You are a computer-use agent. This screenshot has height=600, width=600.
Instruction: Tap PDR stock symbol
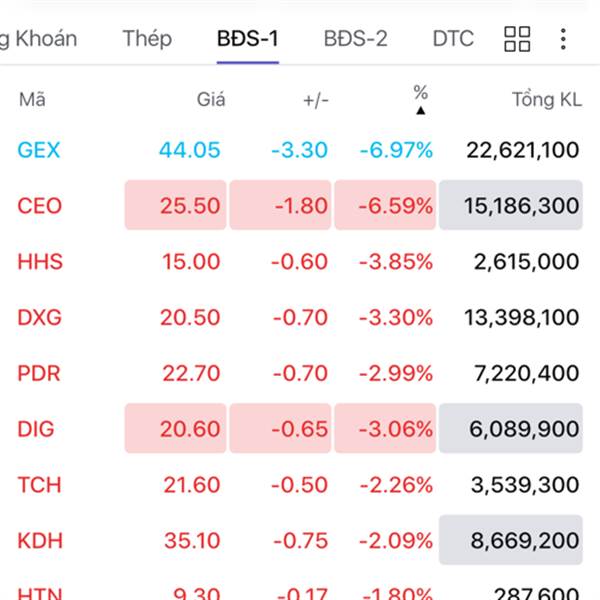(x=39, y=374)
